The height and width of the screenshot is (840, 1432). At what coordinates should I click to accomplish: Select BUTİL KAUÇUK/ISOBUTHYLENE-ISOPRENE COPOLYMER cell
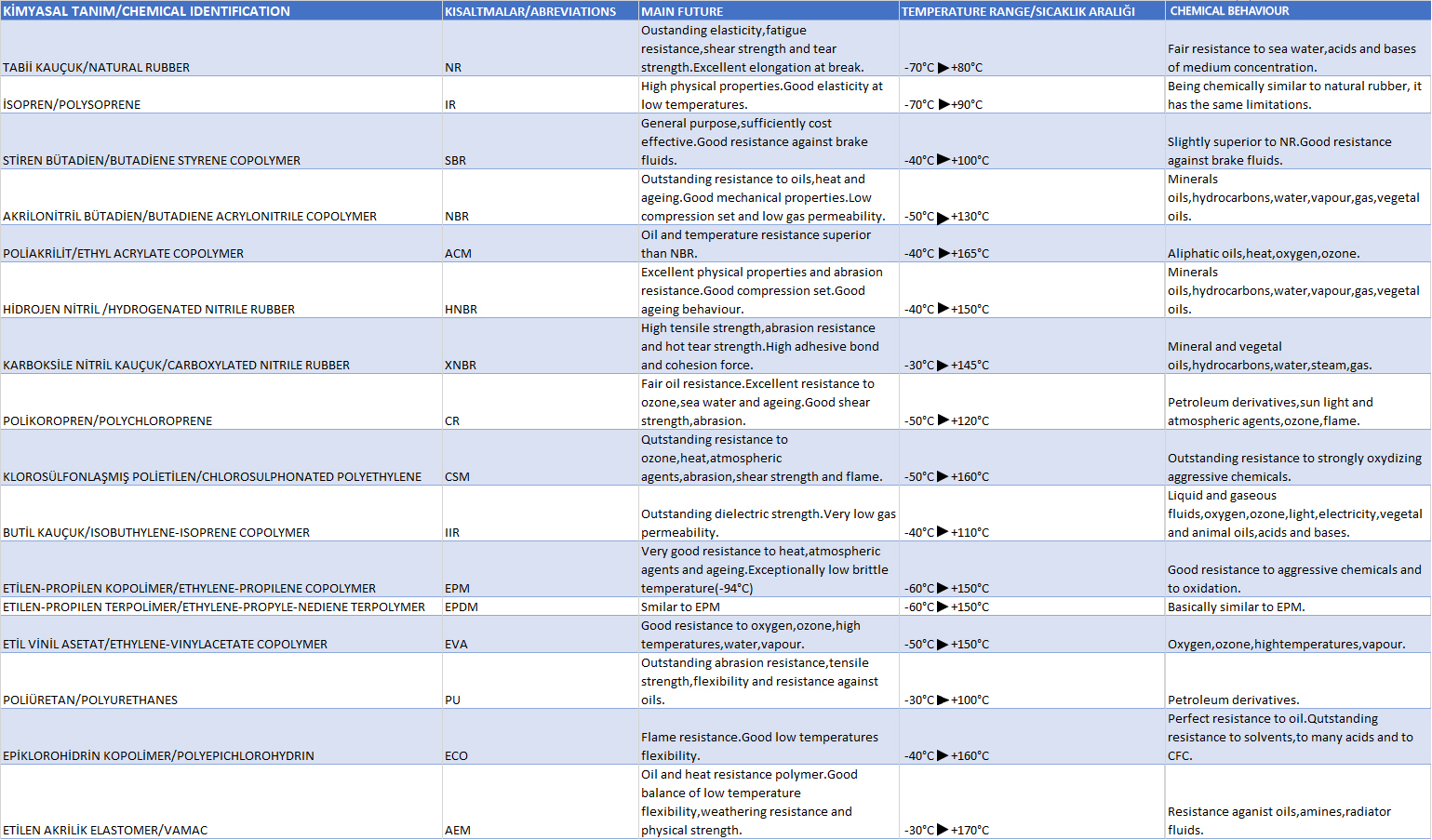click(x=221, y=513)
